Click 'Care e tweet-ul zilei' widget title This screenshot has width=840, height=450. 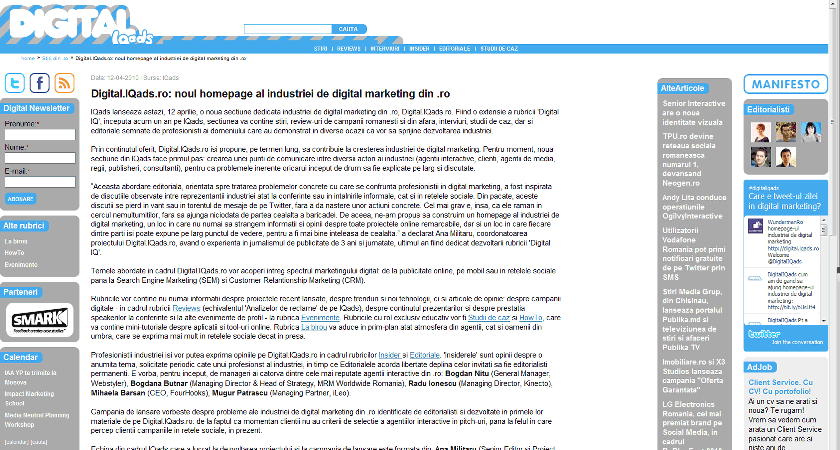[784, 201]
